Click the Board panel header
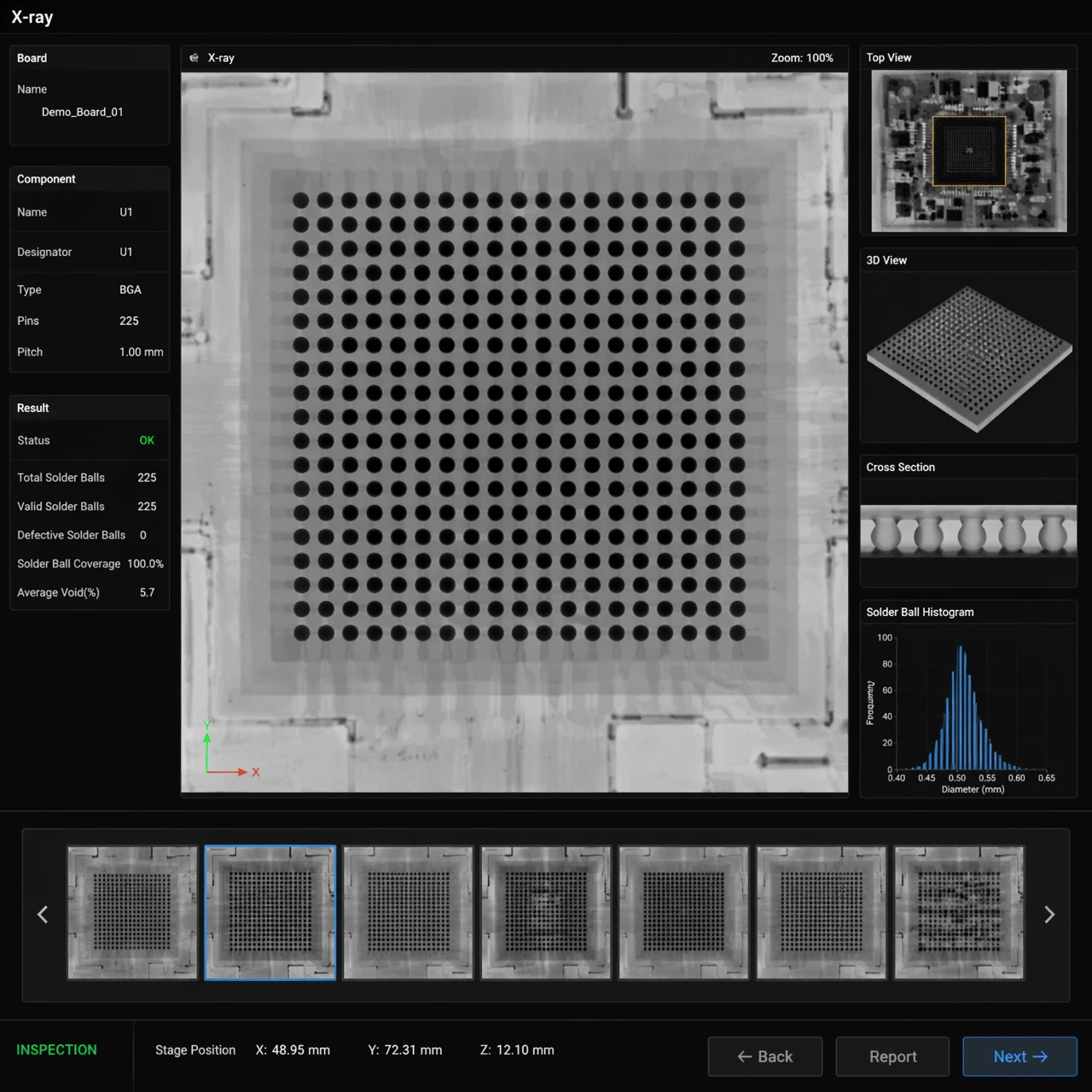The height and width of the screenshot is (1092, 1092). coord(90,58)
